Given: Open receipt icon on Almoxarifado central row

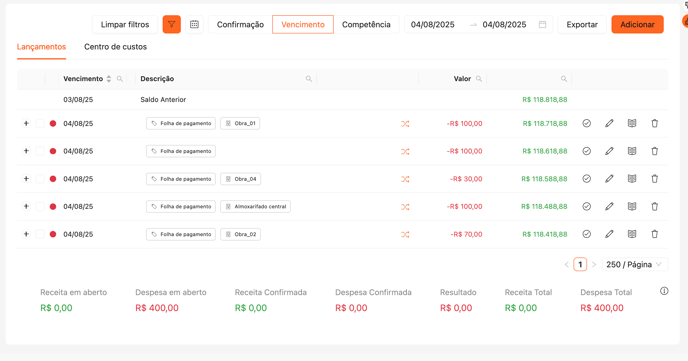Looking at the screenshot, I should (x=632, y=206).
